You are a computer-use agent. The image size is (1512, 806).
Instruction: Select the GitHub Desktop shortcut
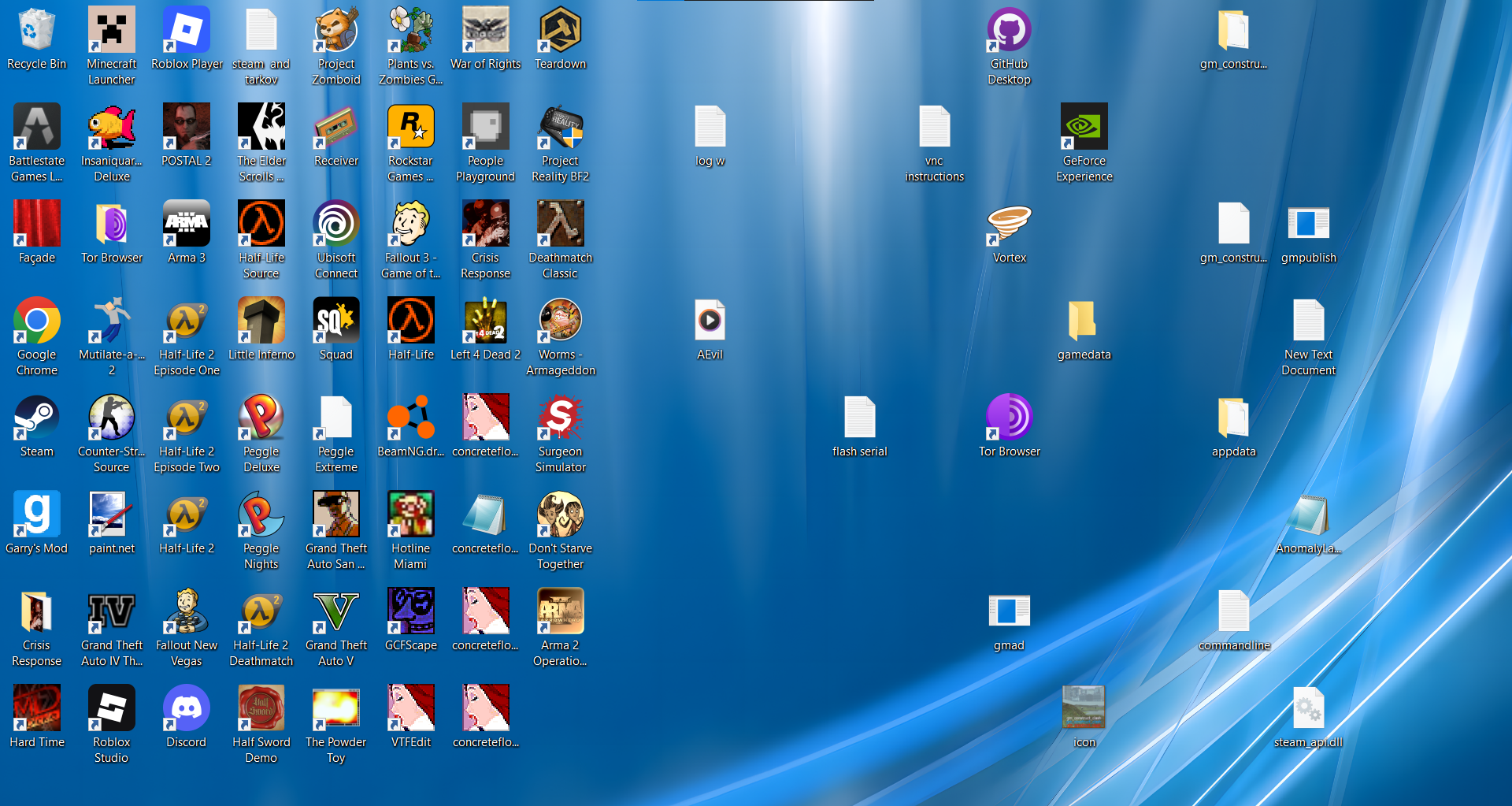(1010, 30)
